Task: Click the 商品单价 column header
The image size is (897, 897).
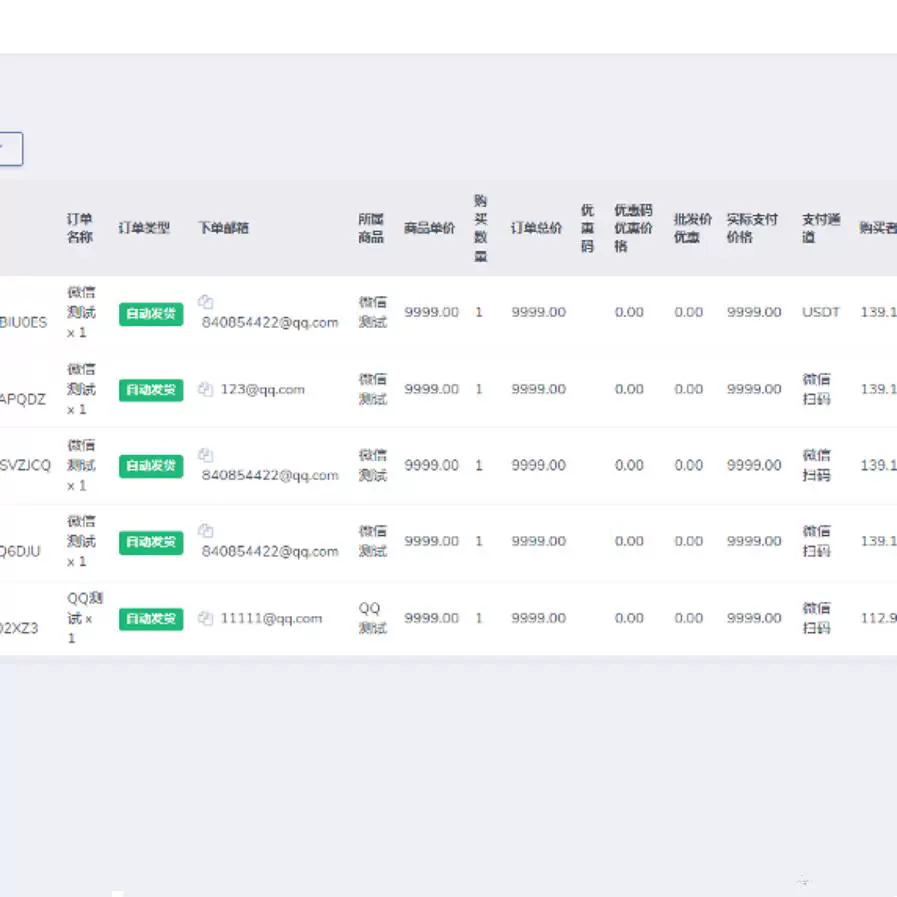Action: [x=429, y=228]
